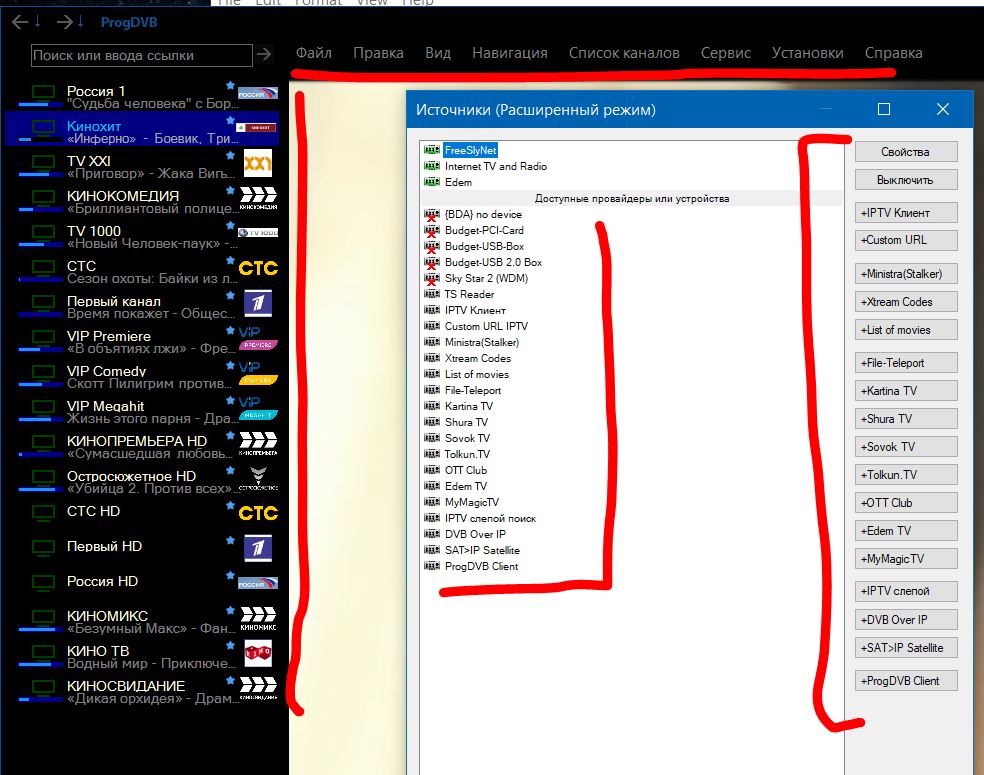Viewport: 984px width, 775px height.
Task: Click the Budget-PCI-Card device icon
Action: [x=432, y=231]
